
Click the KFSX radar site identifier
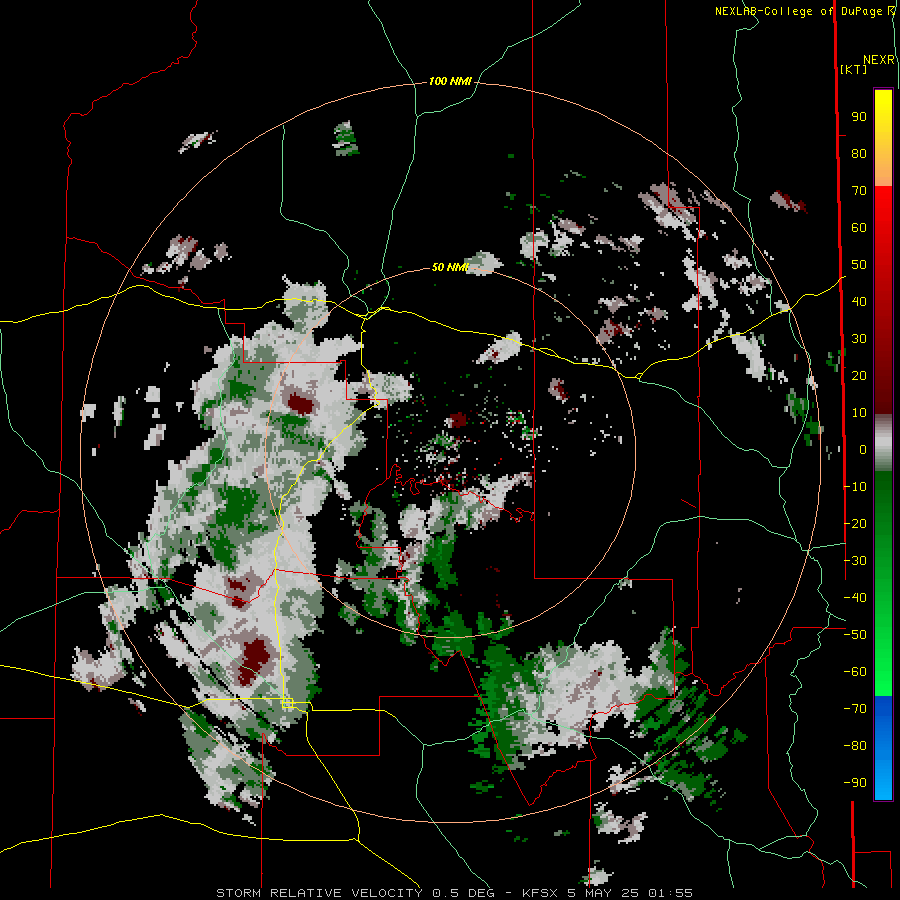(540, 893)
